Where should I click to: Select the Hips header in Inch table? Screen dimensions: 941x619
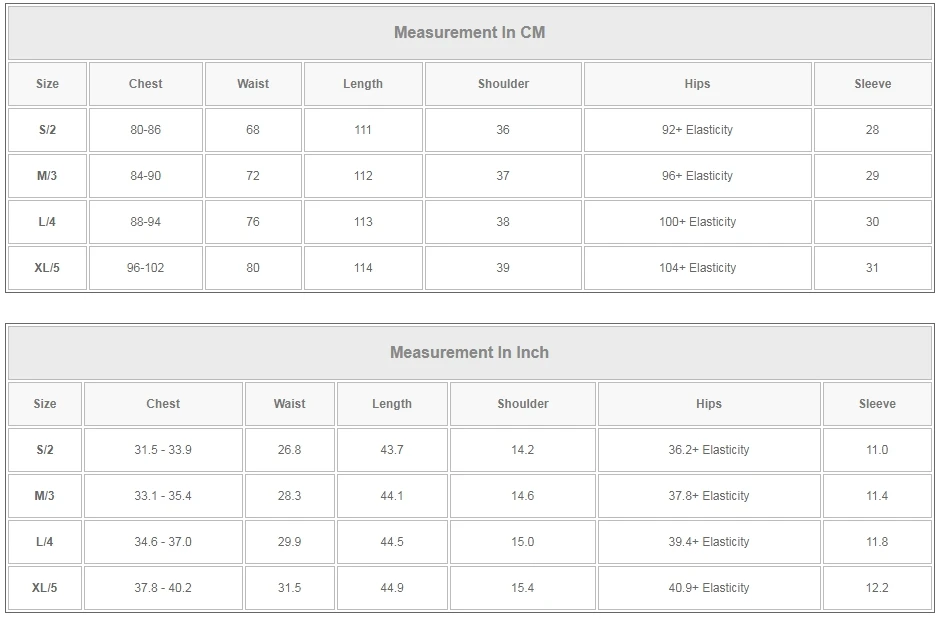pyautogui.click(x=709, y=404)
